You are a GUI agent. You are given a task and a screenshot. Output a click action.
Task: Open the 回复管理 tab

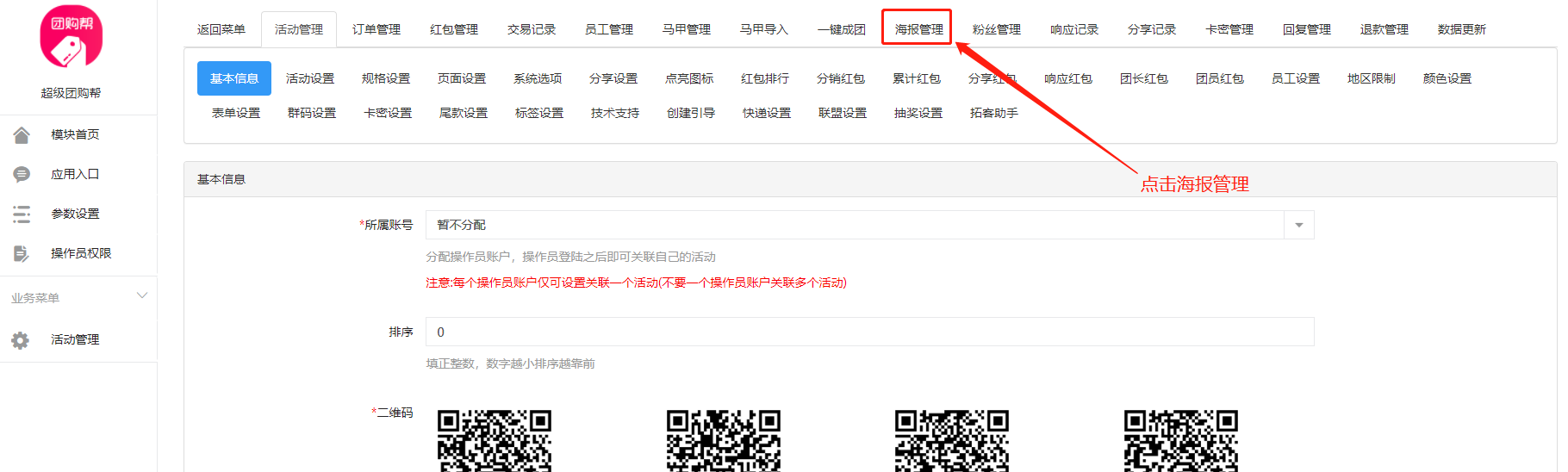(1307, 29)
